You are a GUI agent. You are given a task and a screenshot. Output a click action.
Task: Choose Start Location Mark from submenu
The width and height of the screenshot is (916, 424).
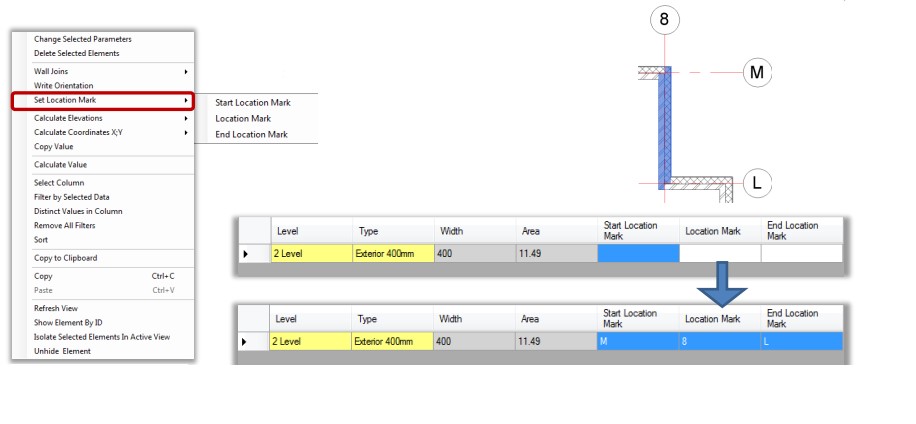(x=253, y=103)
